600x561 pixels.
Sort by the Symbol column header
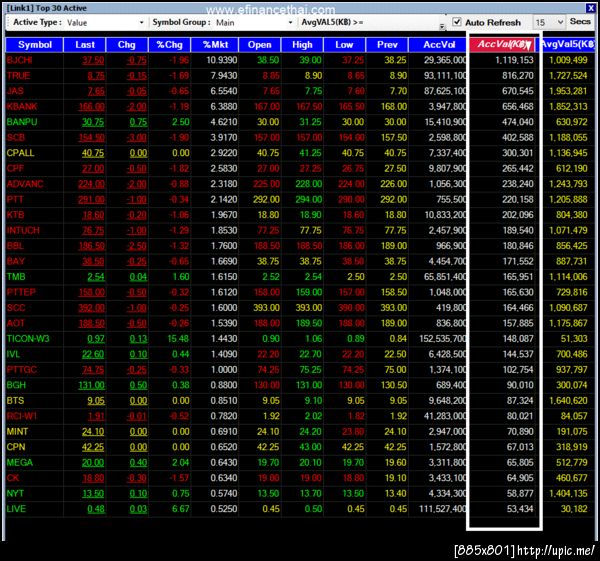[34, 45]
